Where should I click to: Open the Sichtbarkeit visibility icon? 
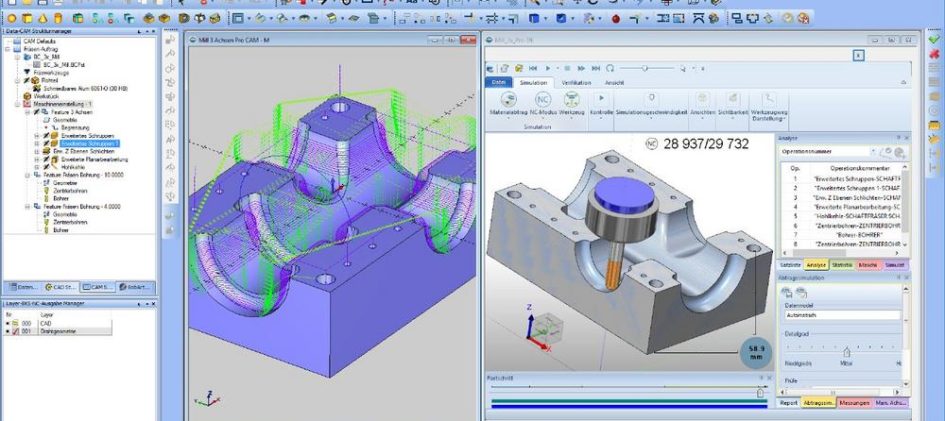click(x=734, y=100)
